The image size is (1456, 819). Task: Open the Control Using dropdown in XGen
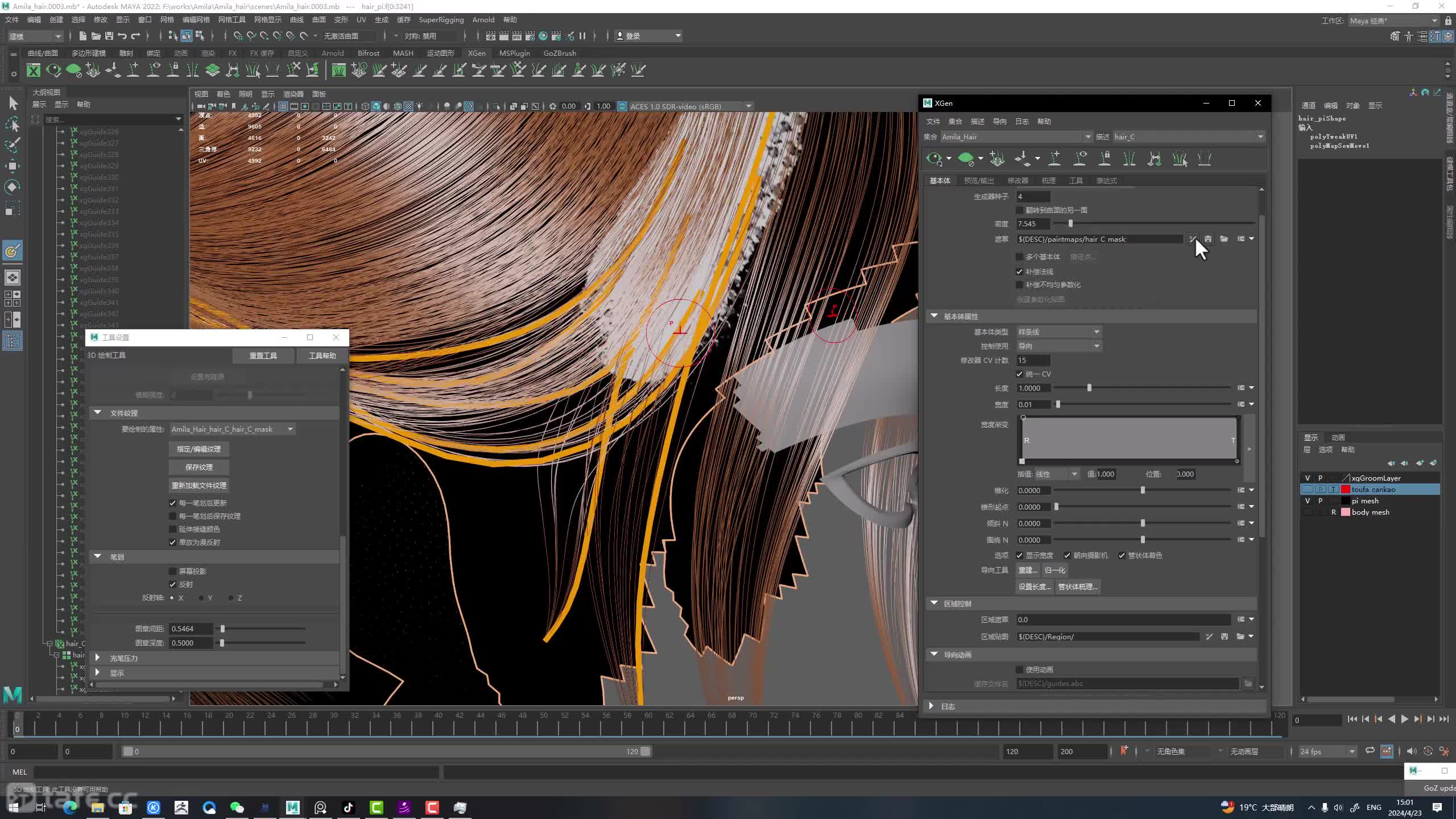(1059, 346)
